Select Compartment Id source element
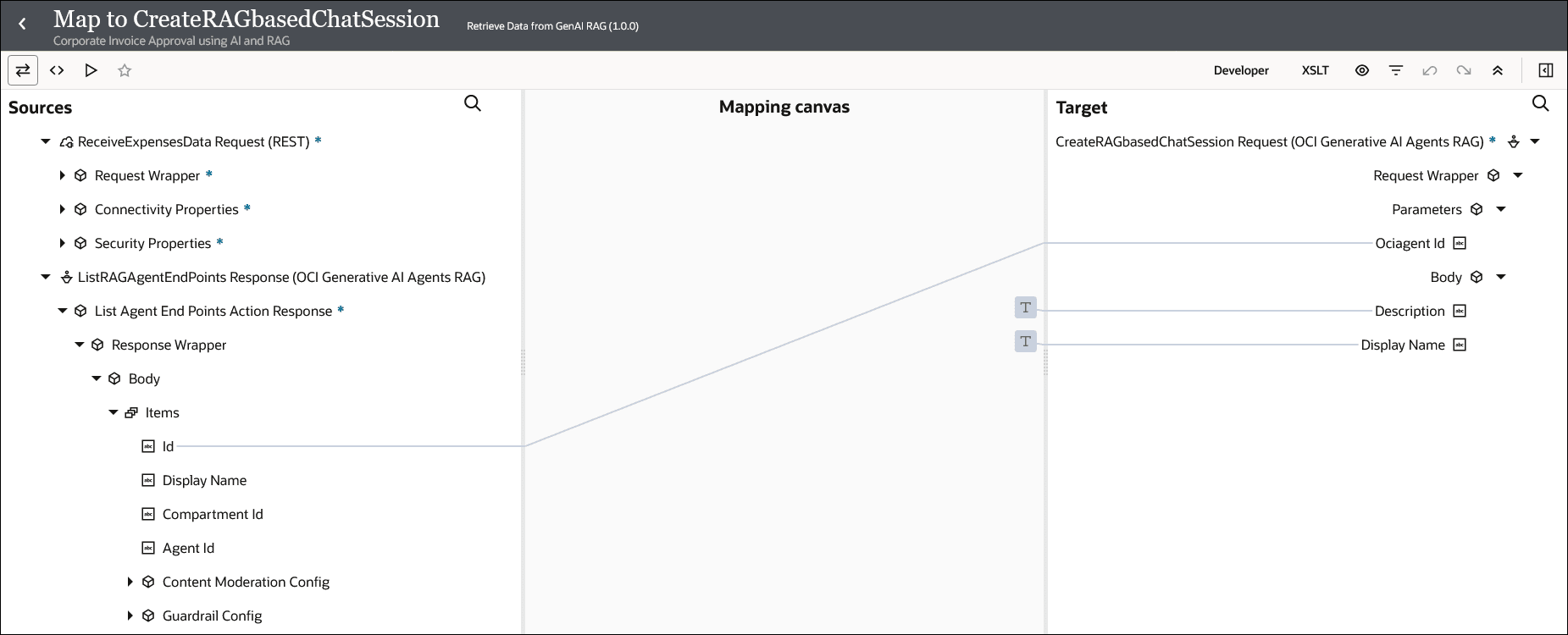Screen dimensions: 1568x635 213,514
